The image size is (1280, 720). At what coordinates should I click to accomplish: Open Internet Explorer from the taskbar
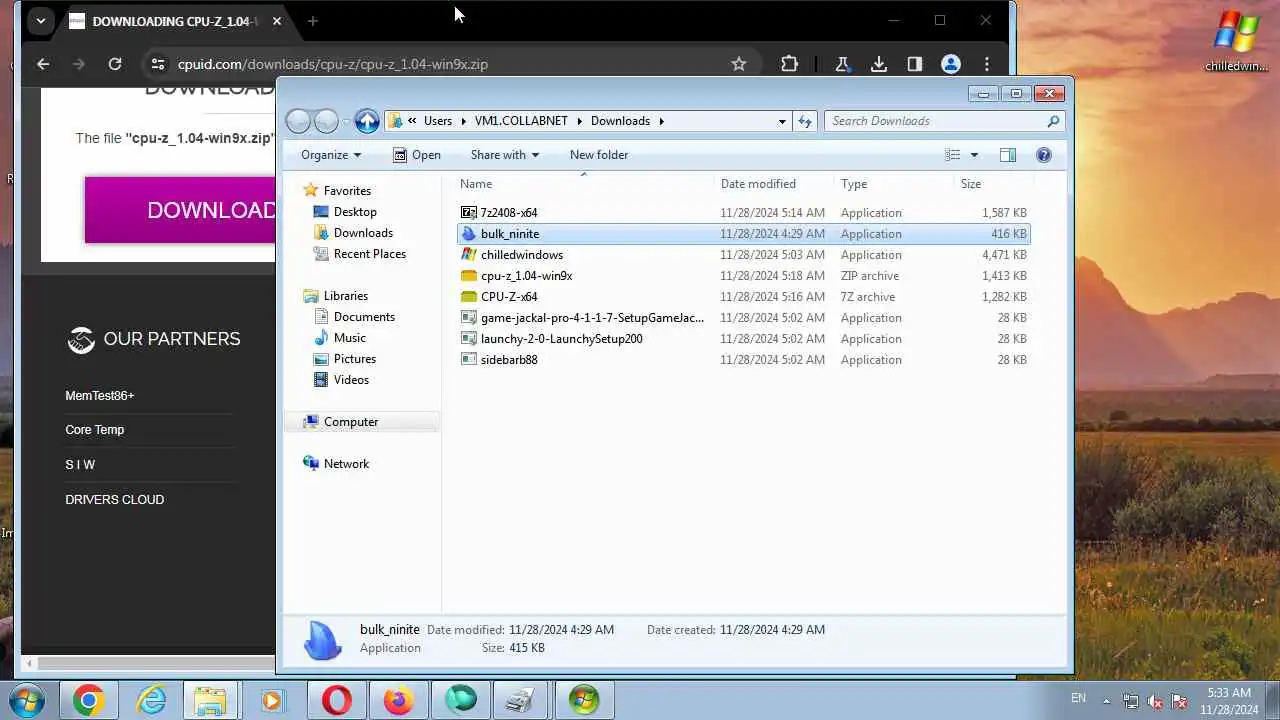[x=151, y=700]
